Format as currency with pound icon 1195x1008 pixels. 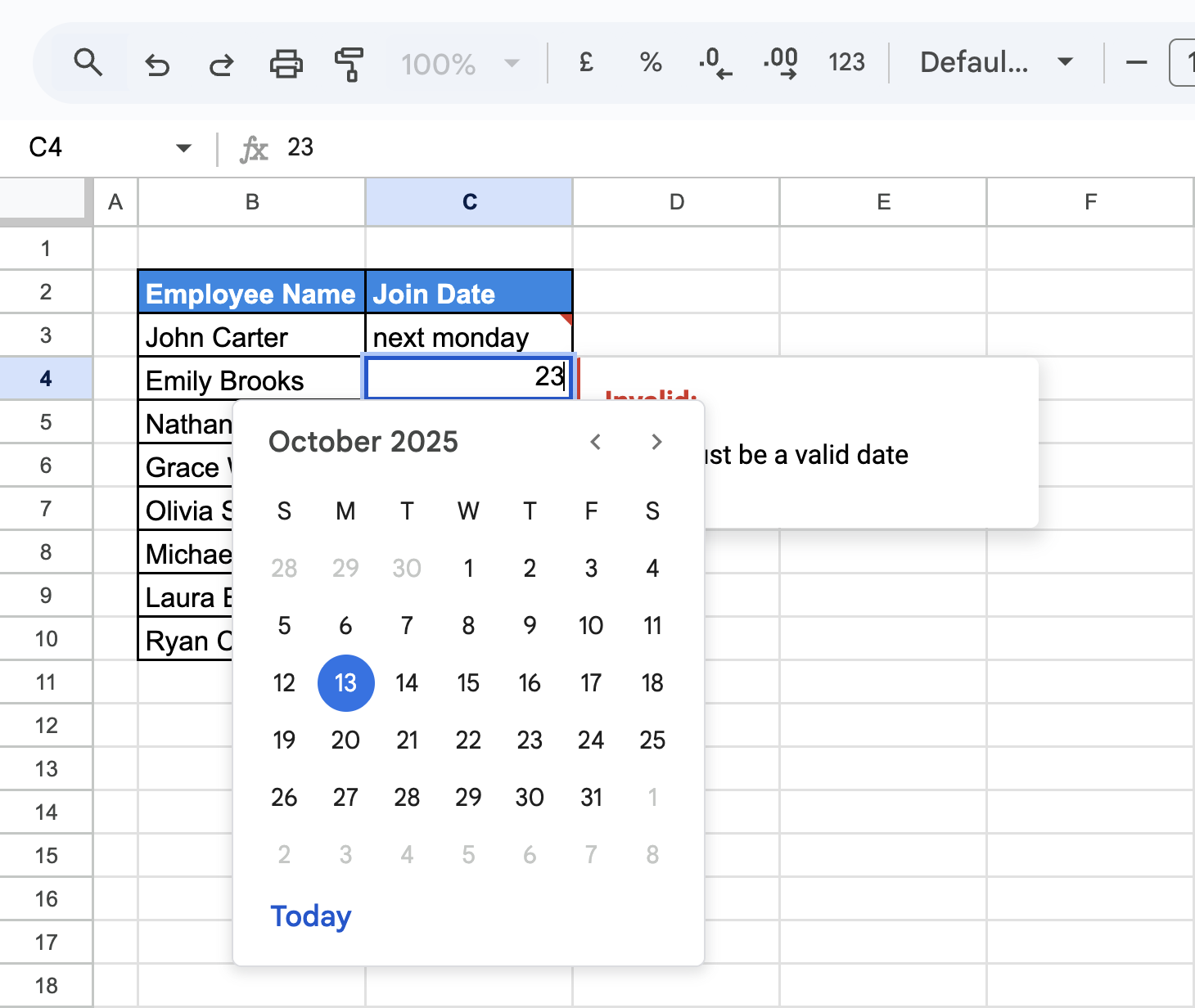click(x=586, y=62)
